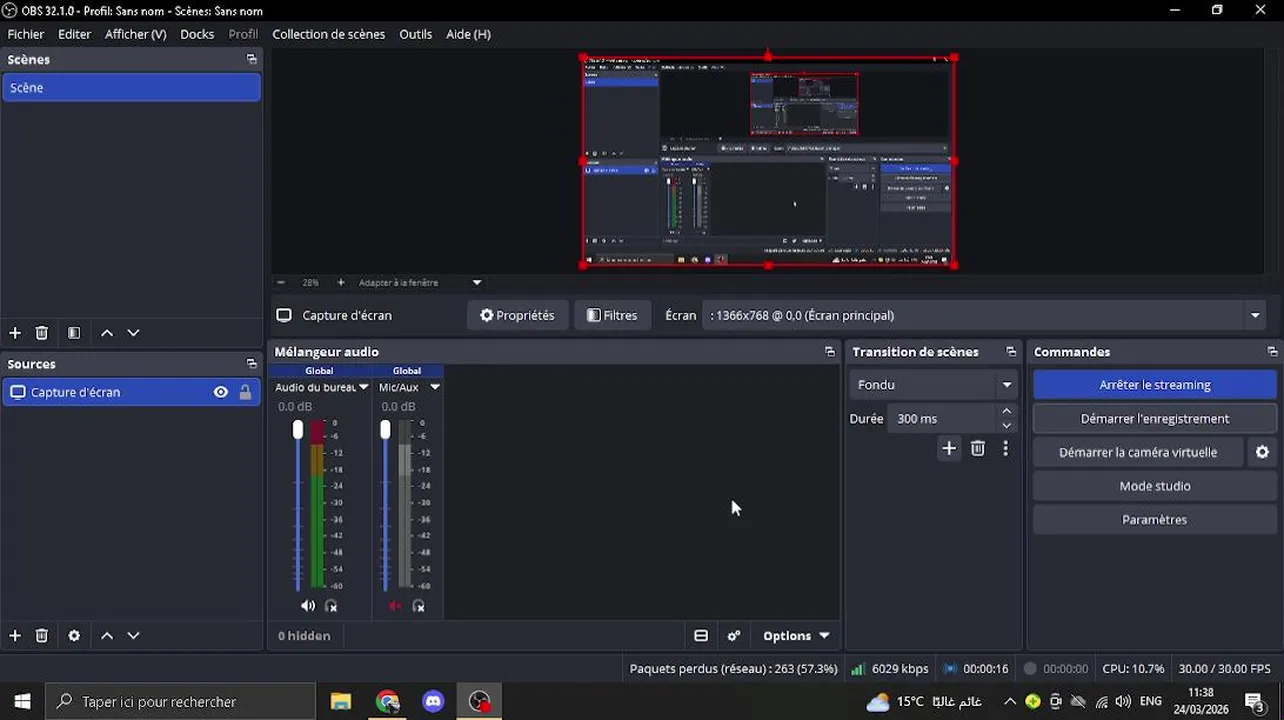Unmute the Mic/Aux channel
This screenshot has width=1284, height=720.
[x=395, y=606]
